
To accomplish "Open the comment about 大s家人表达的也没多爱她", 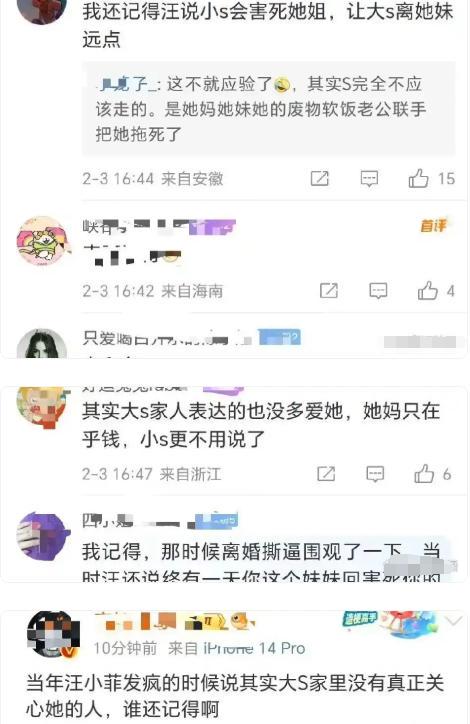I will coord(261,425).
